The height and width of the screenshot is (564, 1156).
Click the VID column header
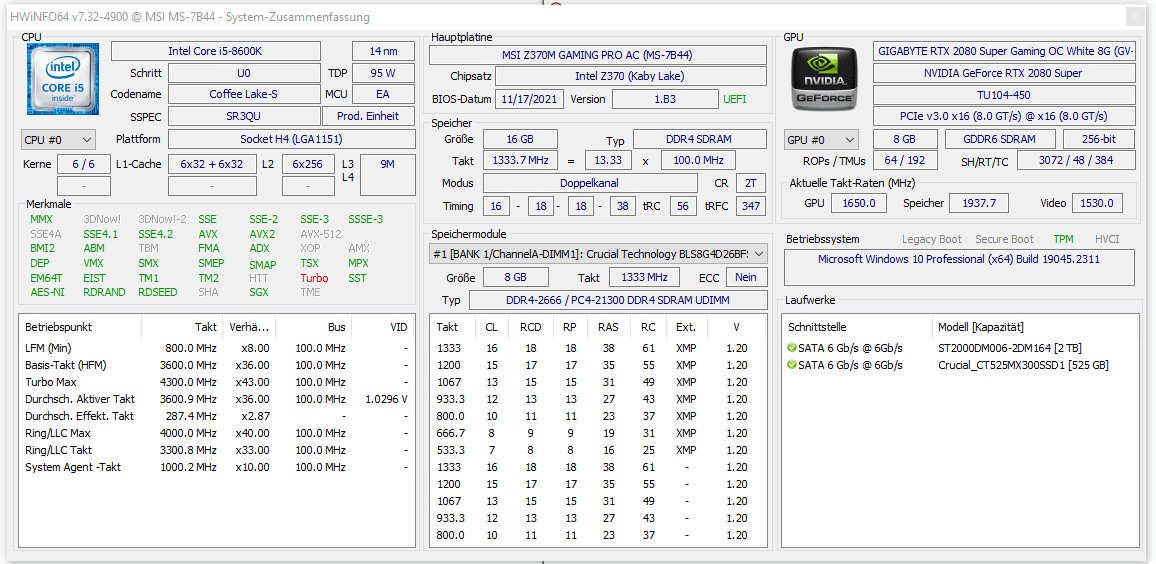383,327
